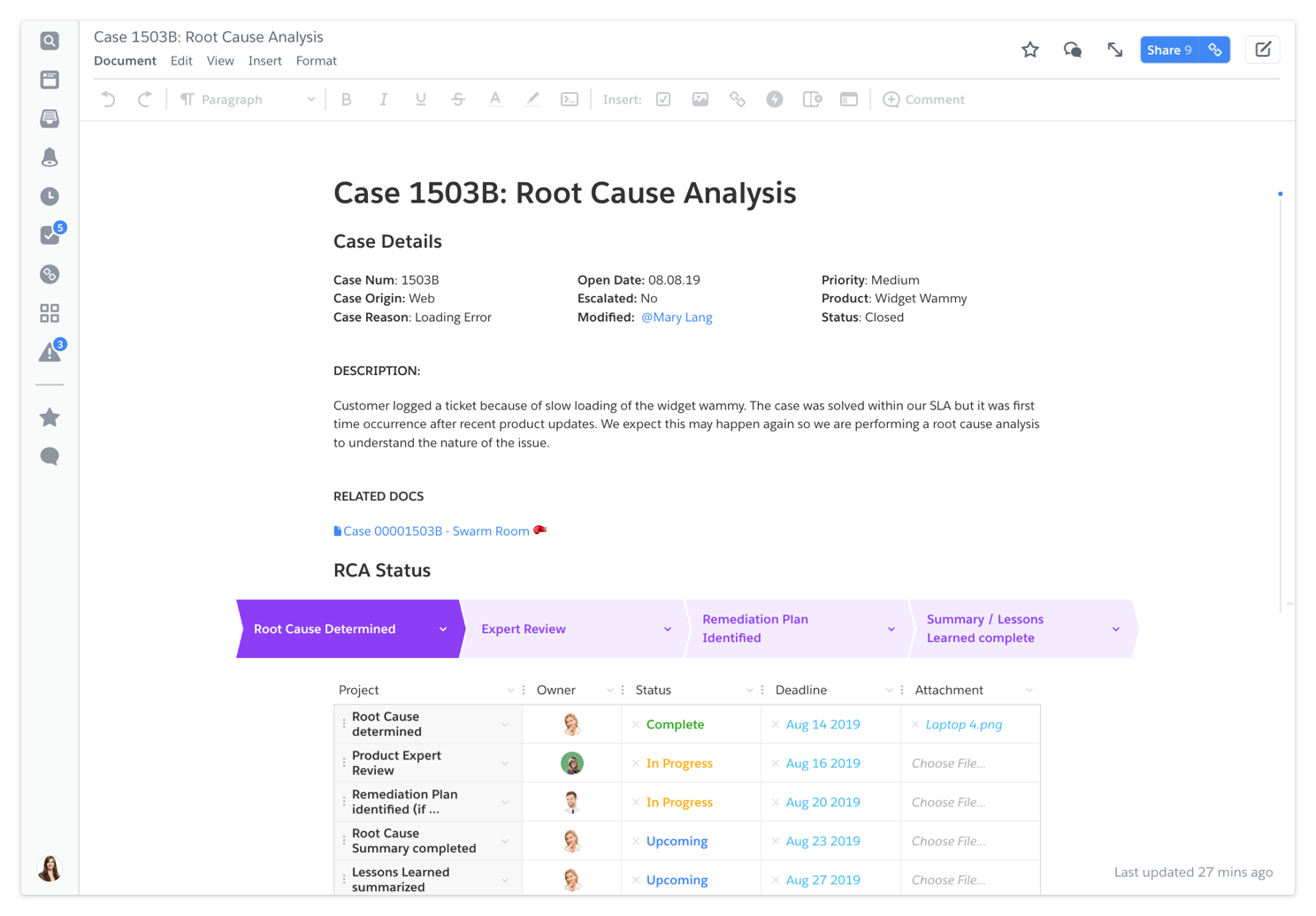Viewport: 1316px width, 916px height.
Task: Toggle italic formatting
Action: tap(383, 99)
